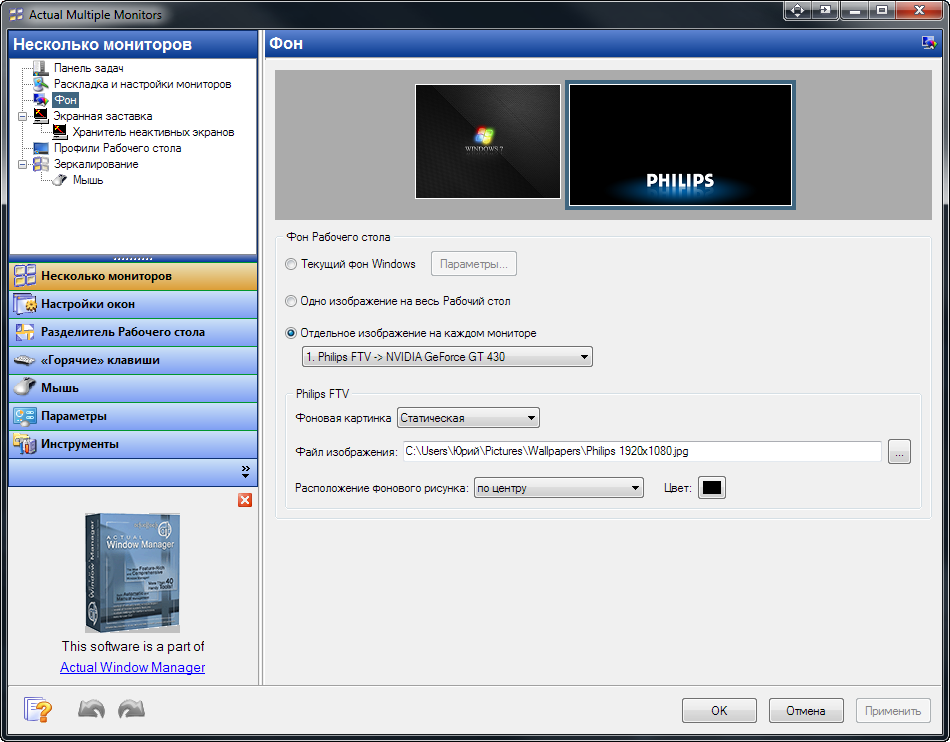Select Одно изображение на весь Рабочий стол

[x=291, y=301]
